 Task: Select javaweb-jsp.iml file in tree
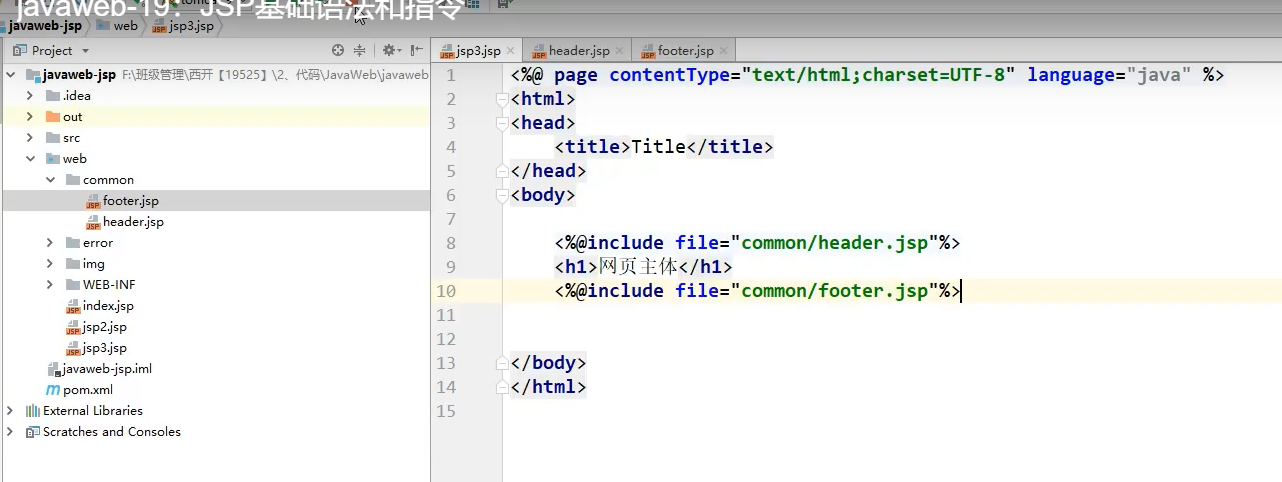point(107,369)
